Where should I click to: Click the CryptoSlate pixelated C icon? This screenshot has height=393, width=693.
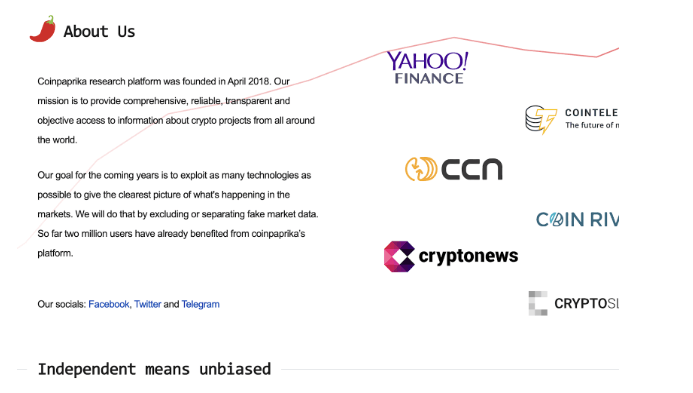click(538, 303)
